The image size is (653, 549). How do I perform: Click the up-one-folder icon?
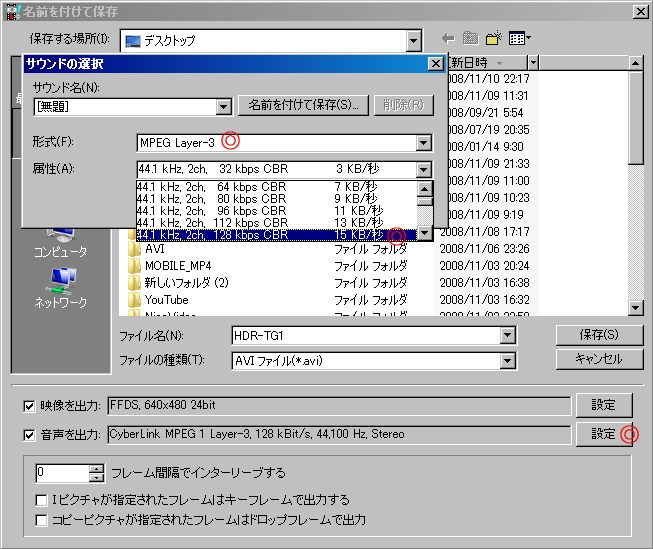point(471,38)
